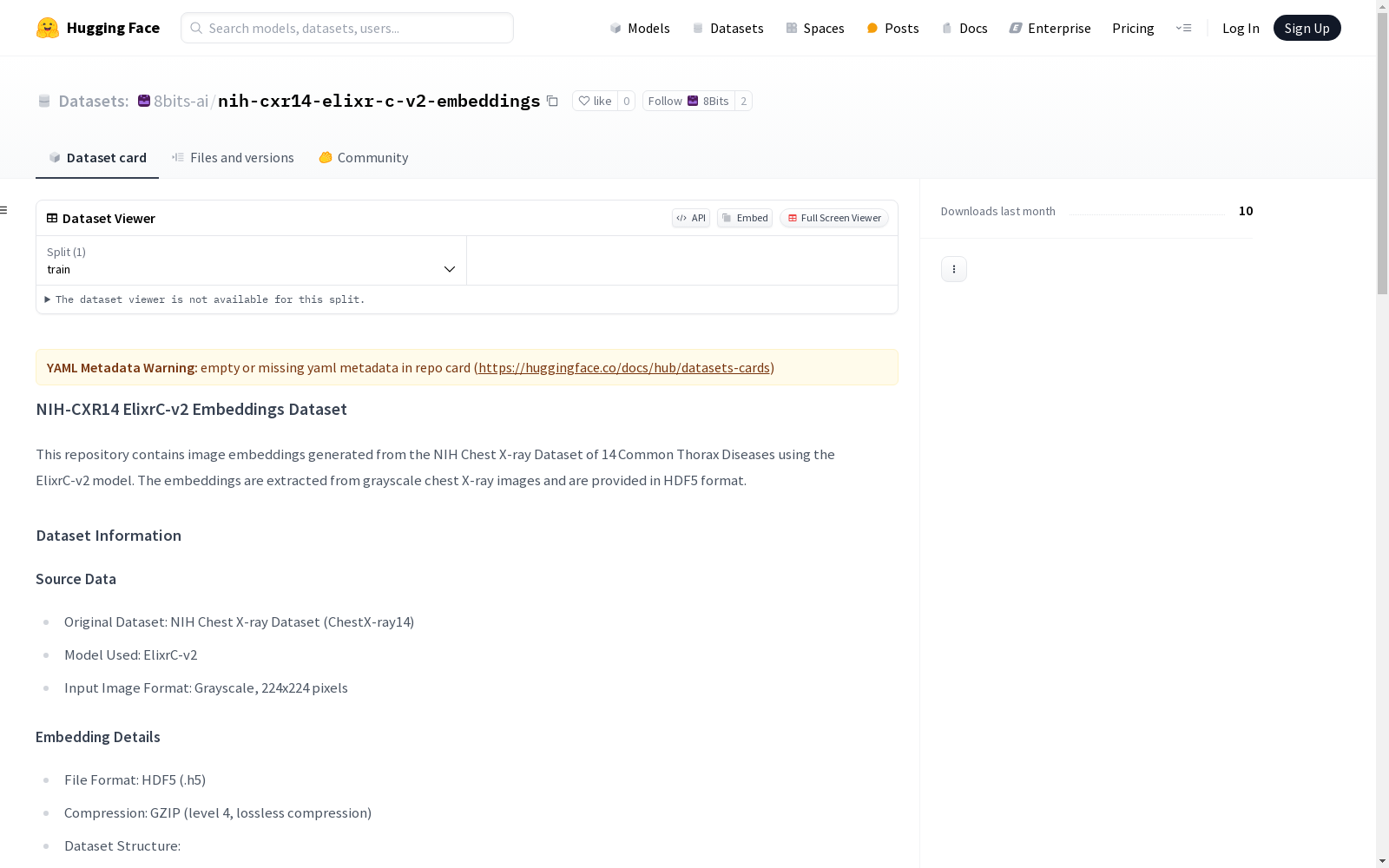Click the Embedding Details heading
The image size is (1389, 868).
point(98,737)
